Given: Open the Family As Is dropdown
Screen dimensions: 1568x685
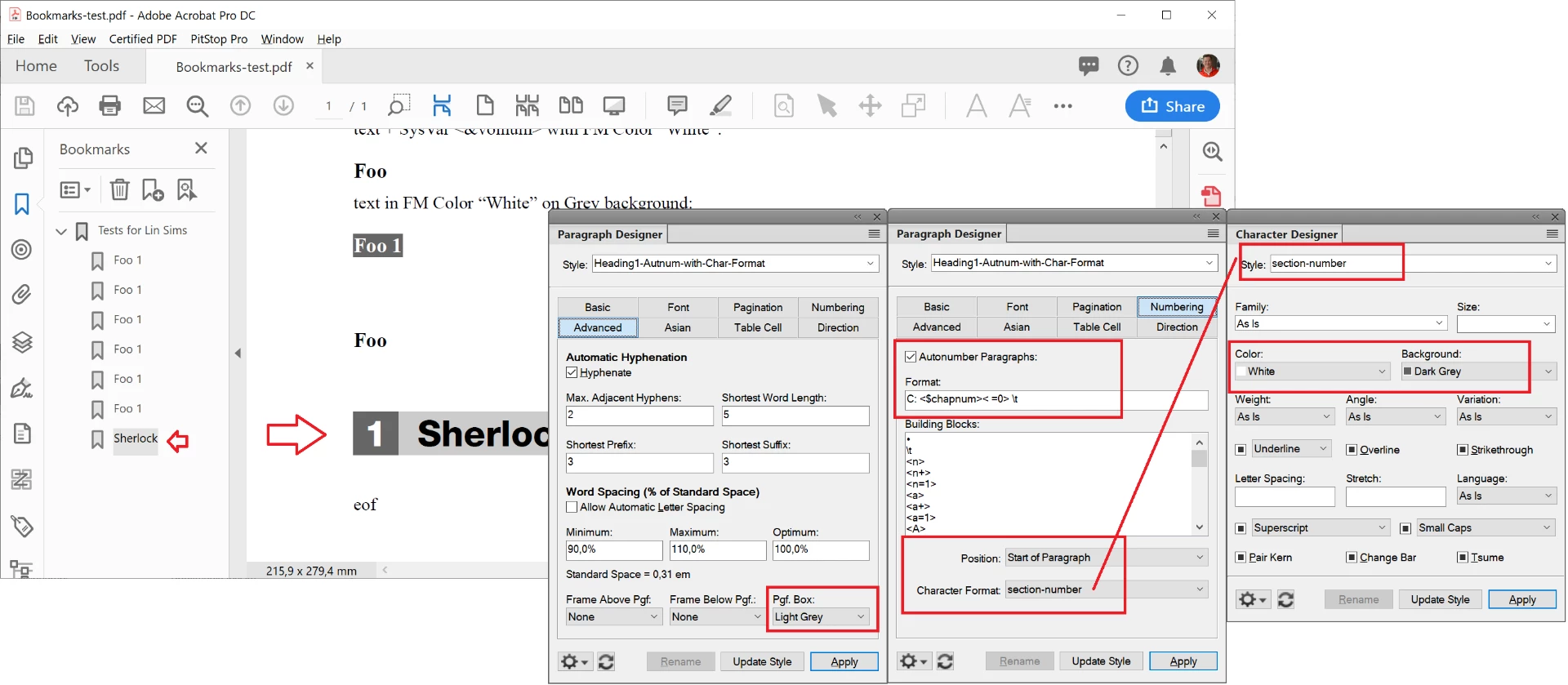Looking at the screenshot, I should click(x=1340, y=324).
